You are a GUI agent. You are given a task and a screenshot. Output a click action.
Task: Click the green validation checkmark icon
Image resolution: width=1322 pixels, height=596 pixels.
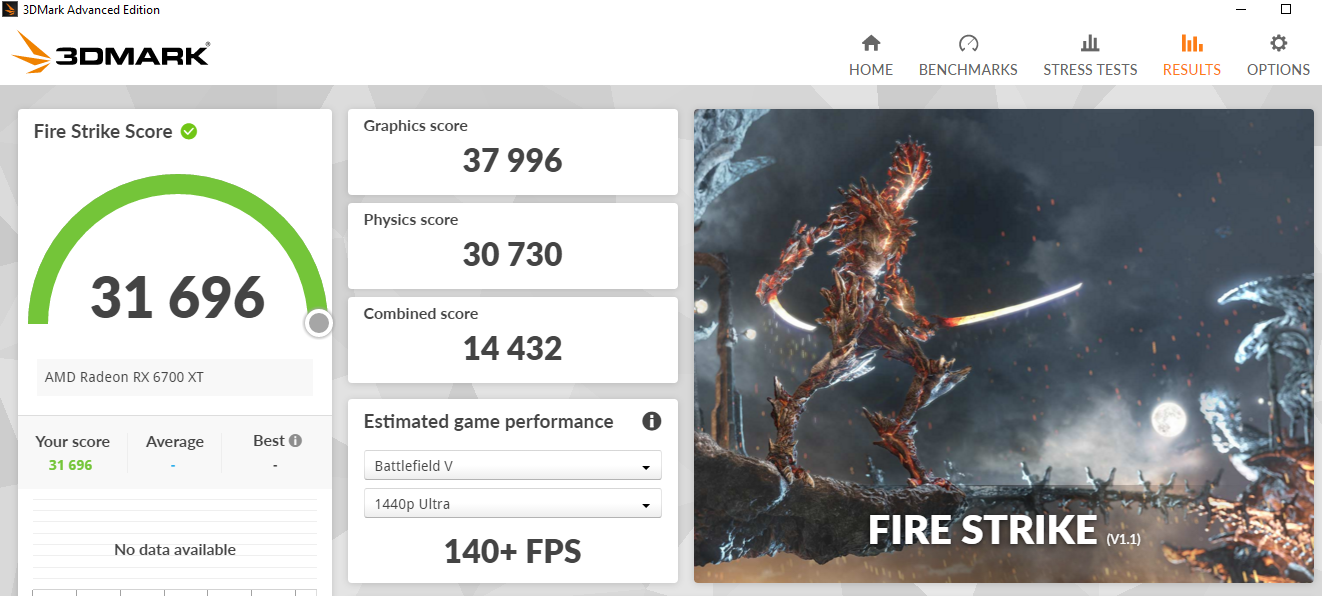point(189,131)
